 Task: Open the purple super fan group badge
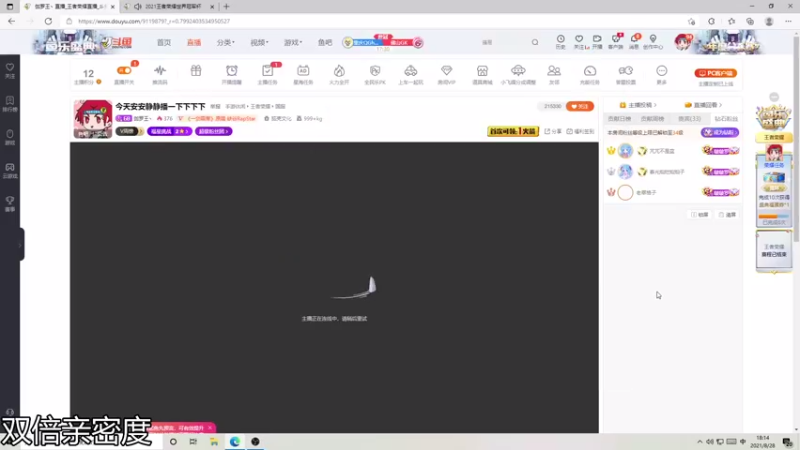point(213,131)
